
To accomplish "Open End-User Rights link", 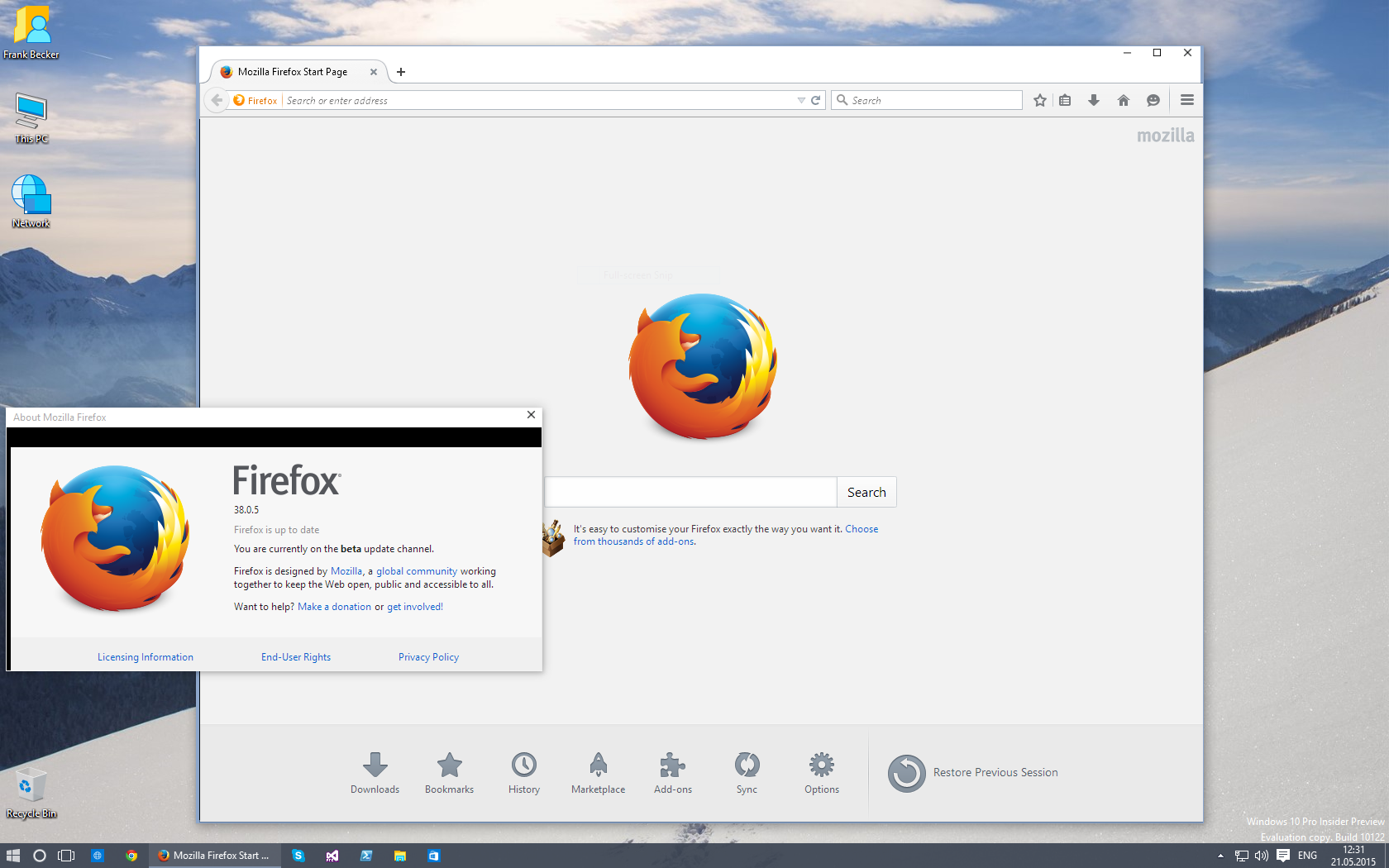I will tap(296, 657).
